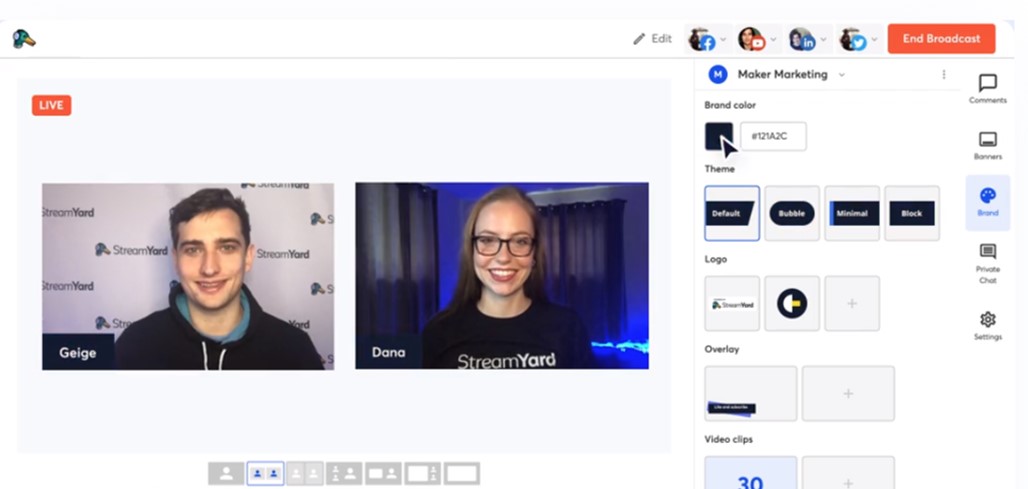Viewport: 1028px width, 489px height.
Task: Select the solo single-person layout
Action: point(226,473)
